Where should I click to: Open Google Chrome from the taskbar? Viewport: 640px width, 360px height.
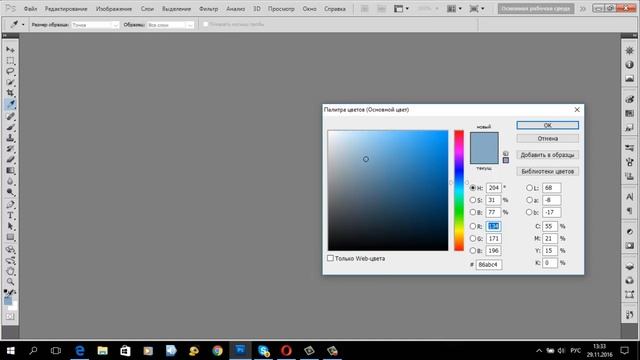pos(217,350)
